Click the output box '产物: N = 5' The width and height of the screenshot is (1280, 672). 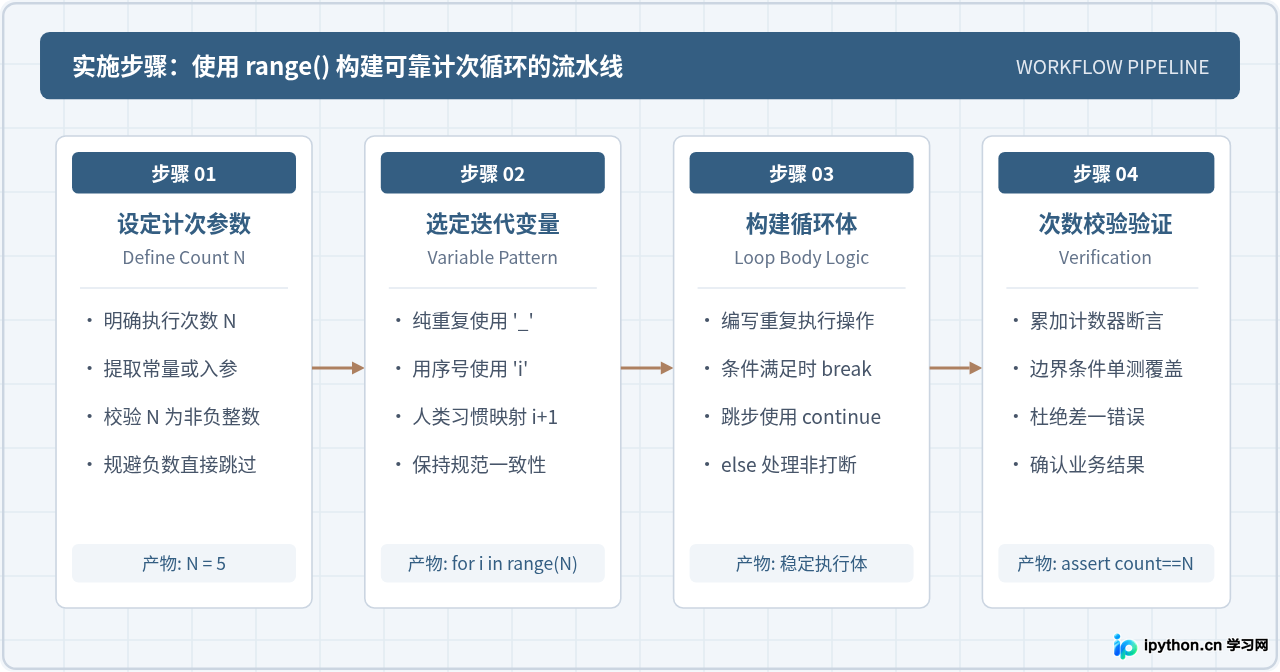184,563
